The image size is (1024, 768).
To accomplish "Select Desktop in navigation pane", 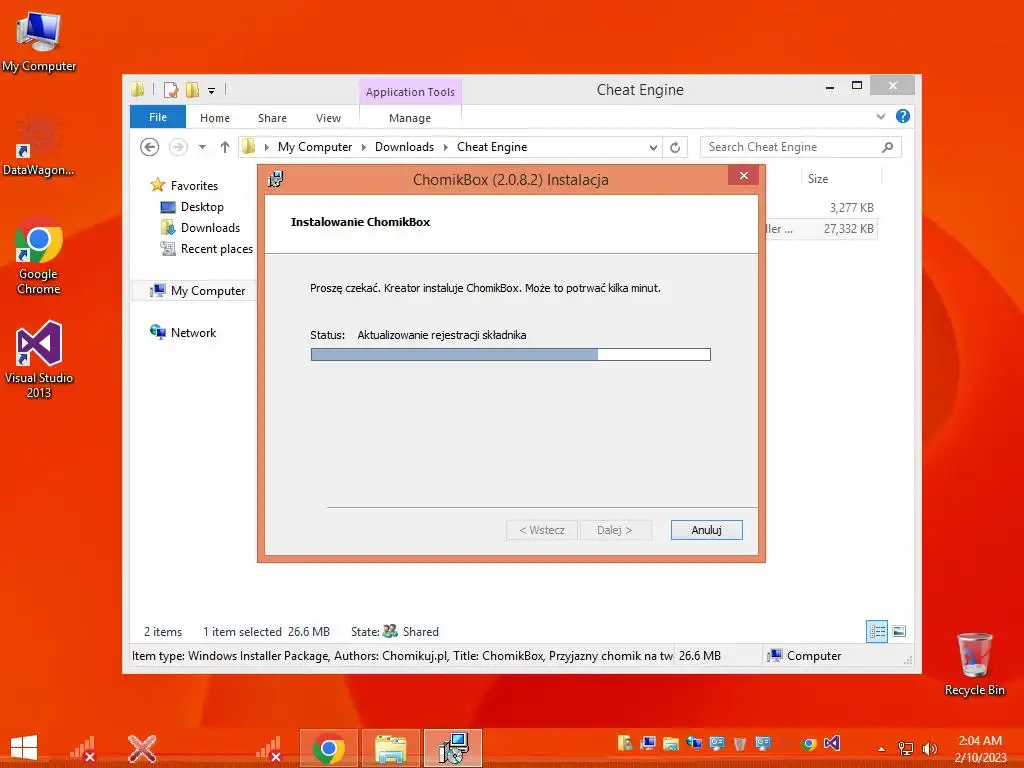I will pos(202,207).
